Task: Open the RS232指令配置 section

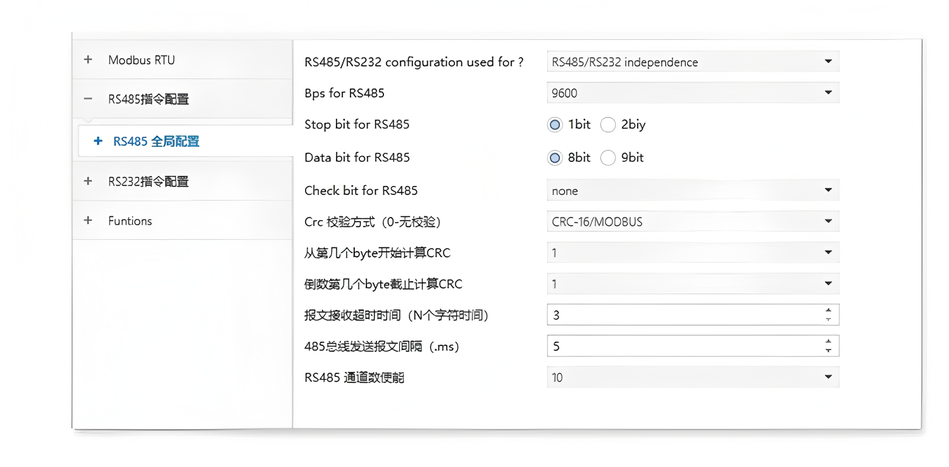Action: [182, 181]
